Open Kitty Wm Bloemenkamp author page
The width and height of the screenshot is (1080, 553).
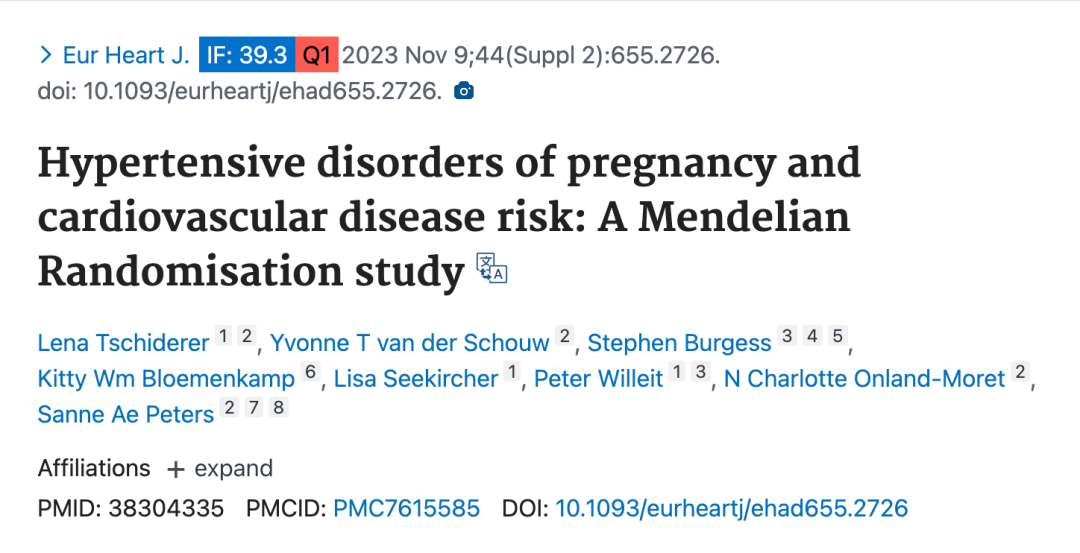pyautogui.click(x=166, y=379)
